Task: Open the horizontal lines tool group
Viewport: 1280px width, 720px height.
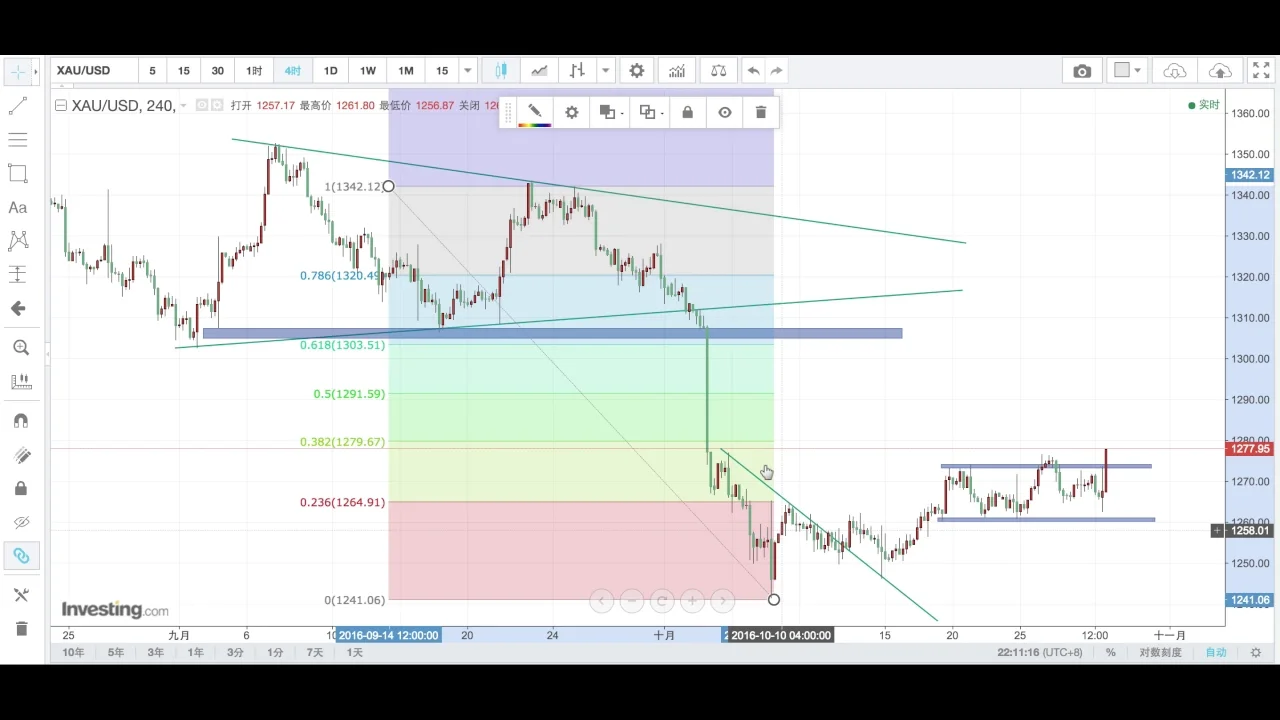Action: tap(18, 139)
